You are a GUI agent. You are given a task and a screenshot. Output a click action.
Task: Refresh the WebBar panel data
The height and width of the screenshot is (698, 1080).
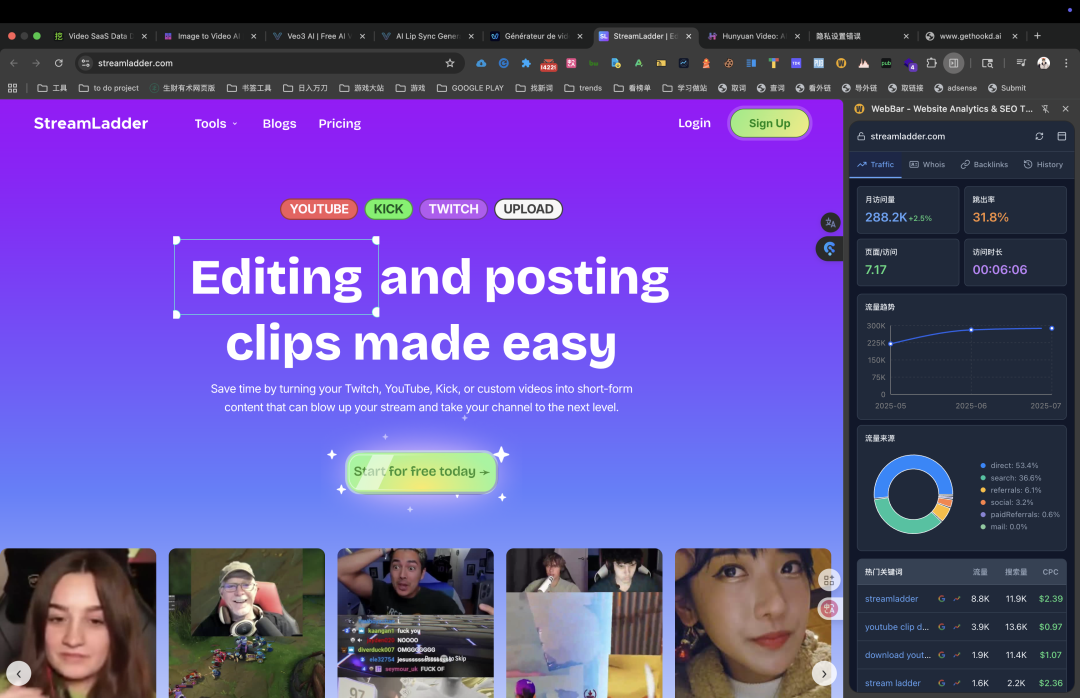pyautogui.click(x=1039, y=136)
